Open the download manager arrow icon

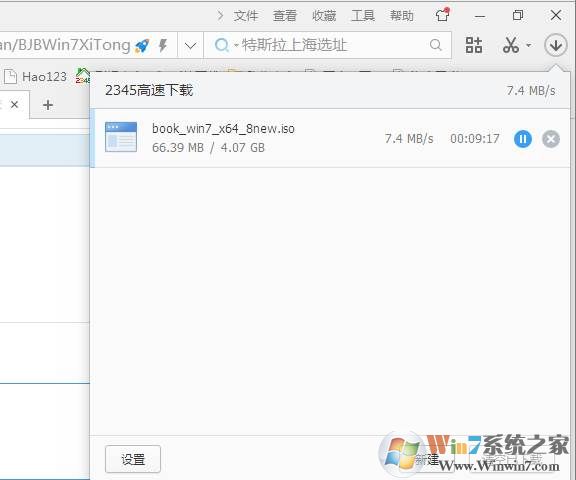point(555,45)
